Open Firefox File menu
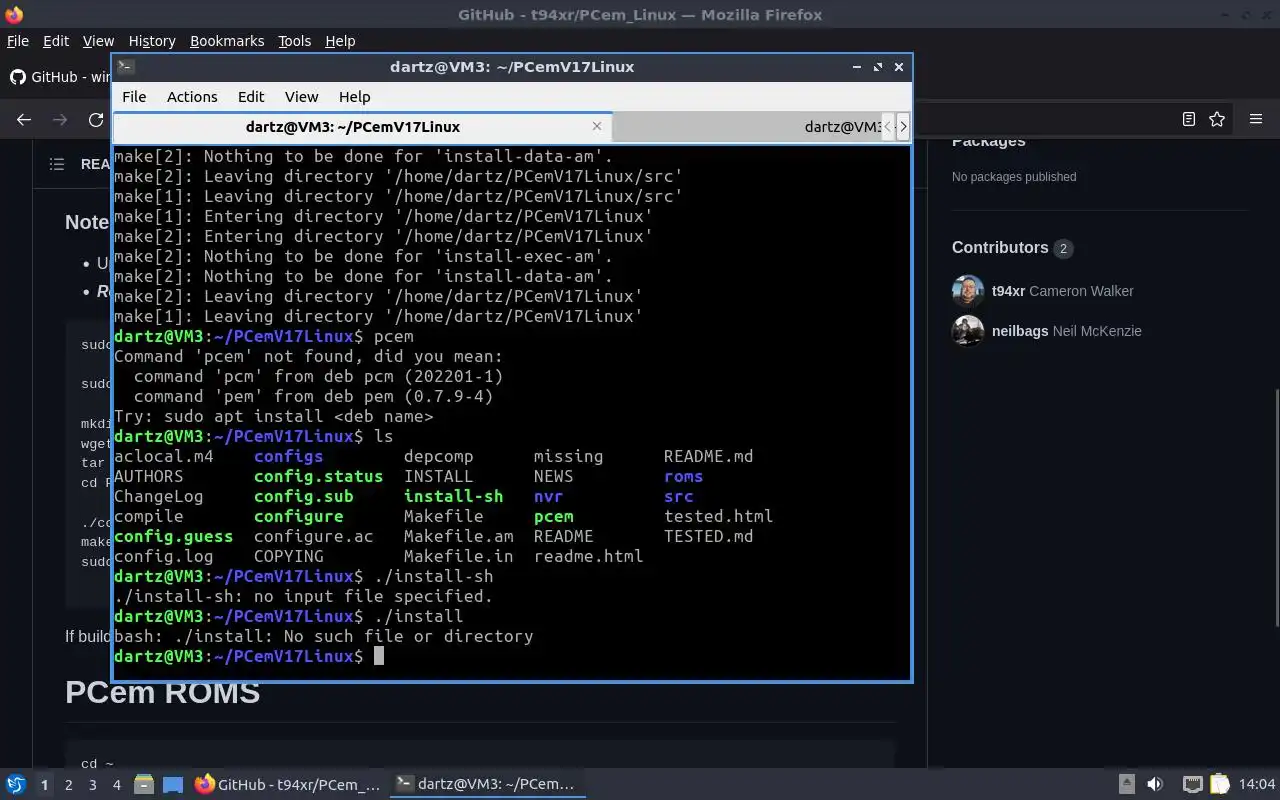This screenshot has width=1280, height=800. [x=18, y=41]
